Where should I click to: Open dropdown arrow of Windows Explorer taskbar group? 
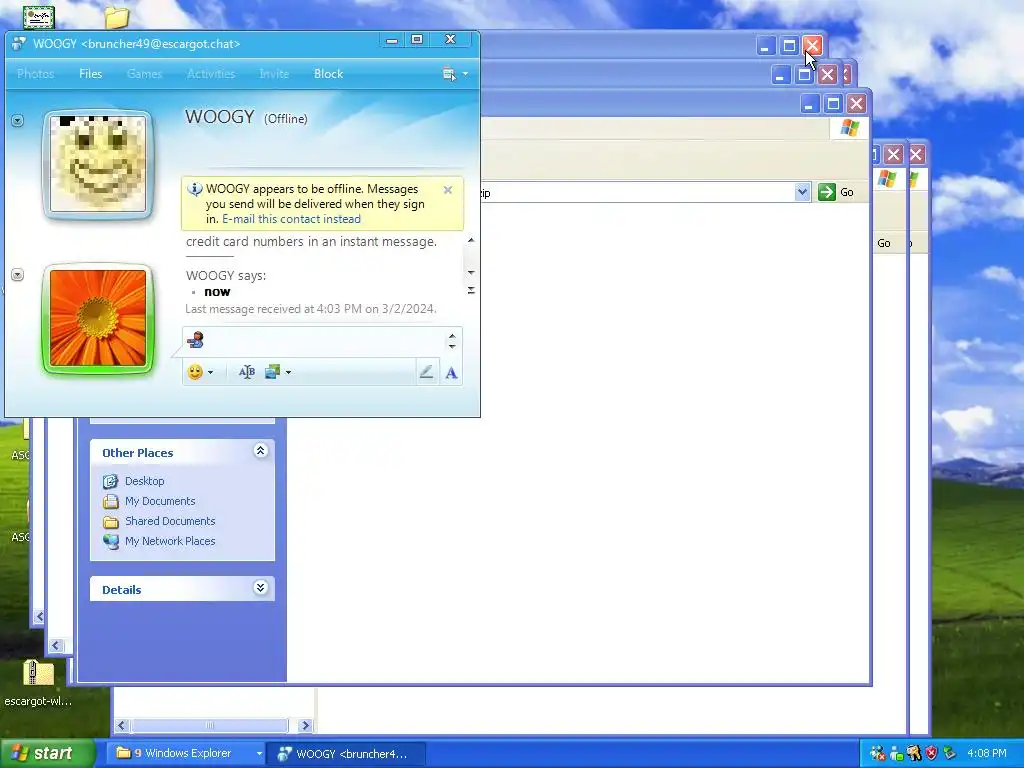259,754
